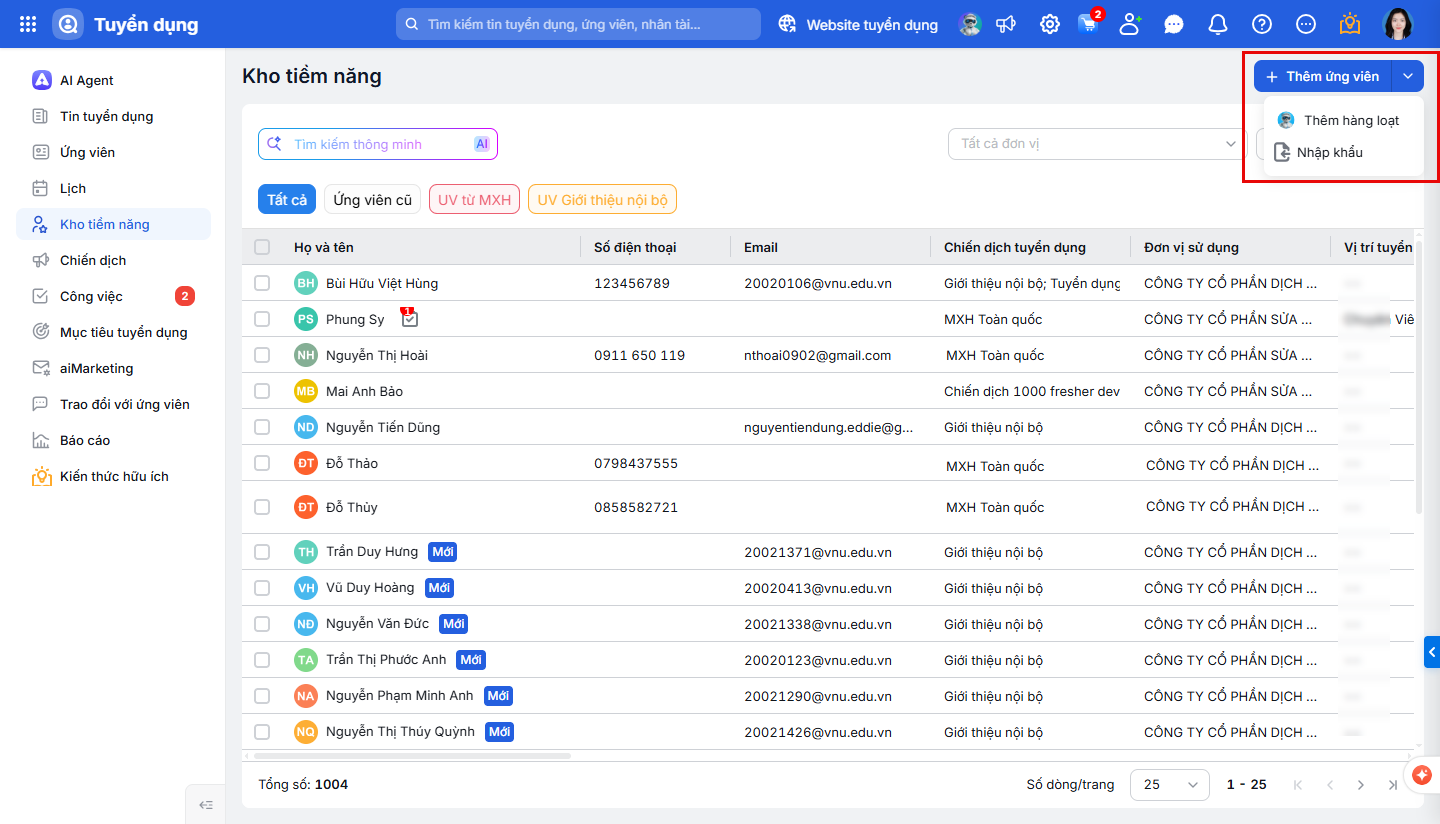This screenshot has height=824, width=1440.
Task: Open the notifications bell
Action: tap(1218, 24)
